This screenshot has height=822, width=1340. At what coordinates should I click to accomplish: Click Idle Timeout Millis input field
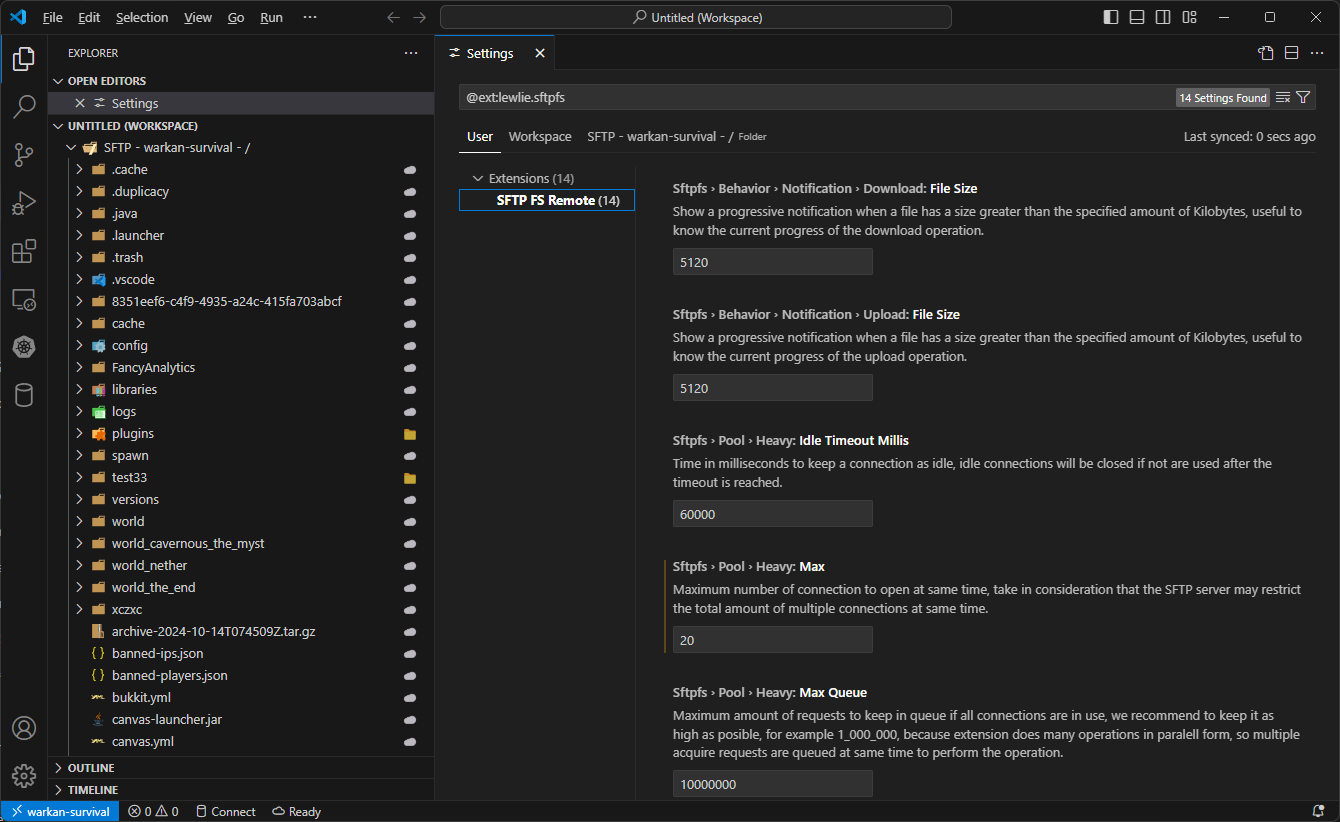pyautogui.click(x=773, y=514)
